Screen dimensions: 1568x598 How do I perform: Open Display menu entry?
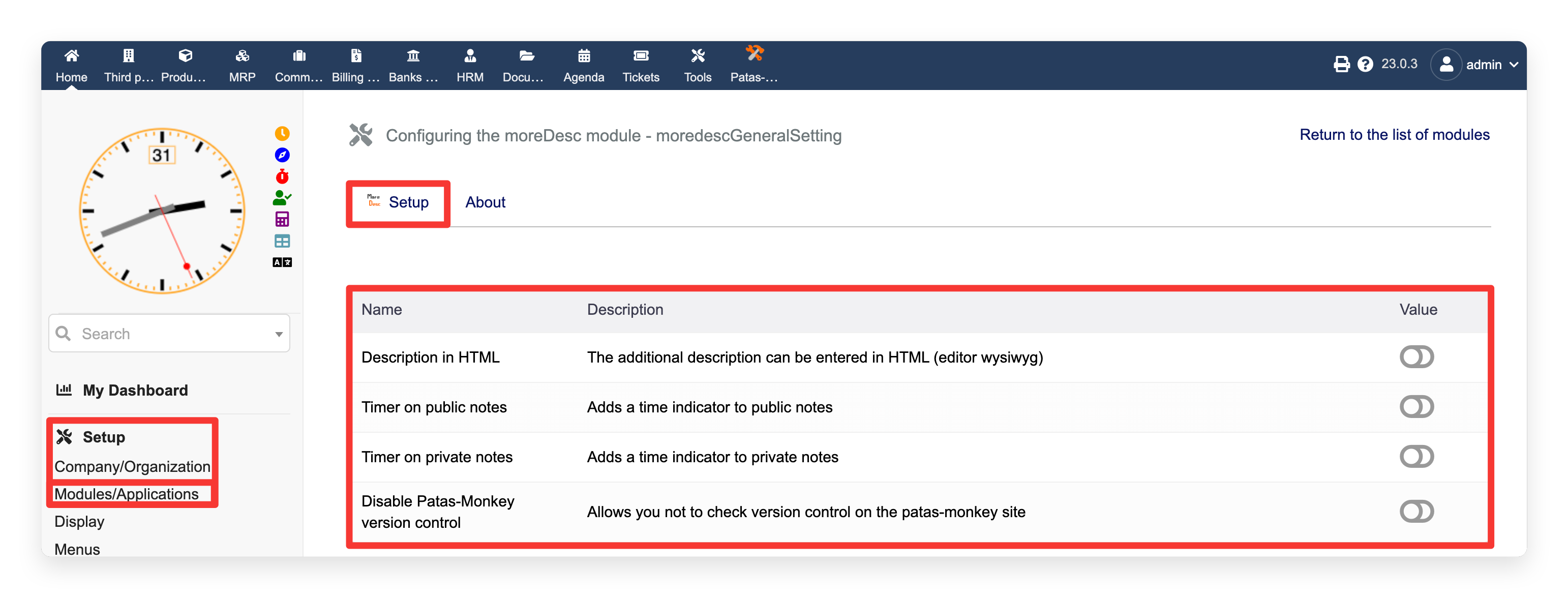click(79, 522)
